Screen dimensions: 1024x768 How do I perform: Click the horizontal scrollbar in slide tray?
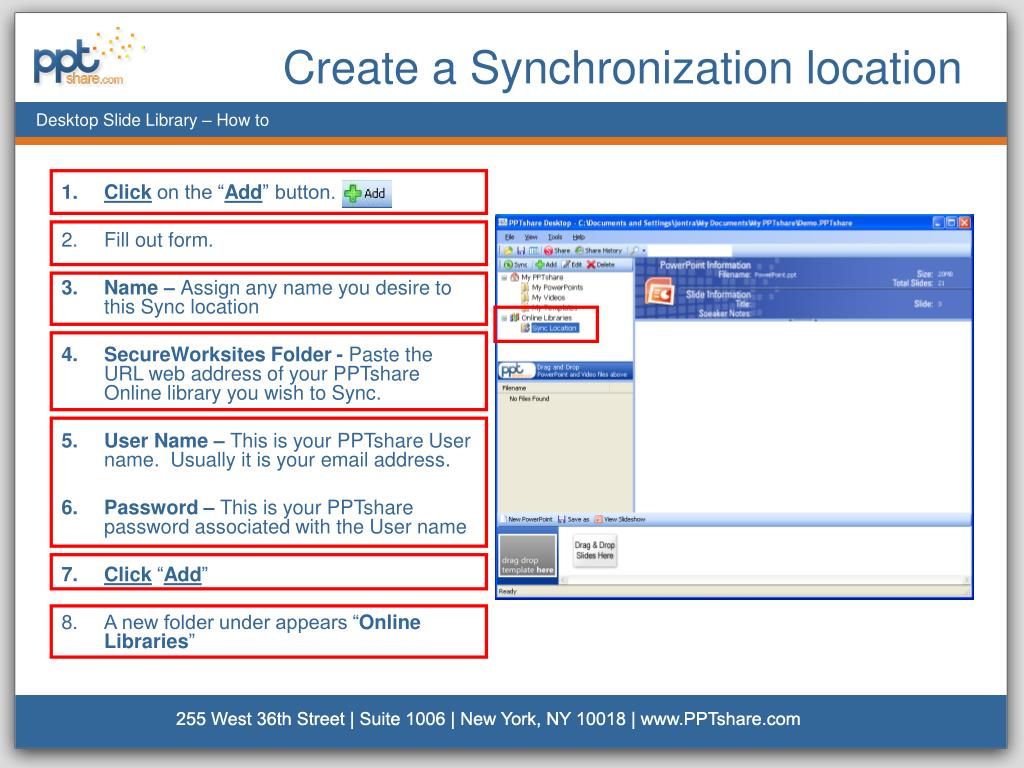pos(764,580)
